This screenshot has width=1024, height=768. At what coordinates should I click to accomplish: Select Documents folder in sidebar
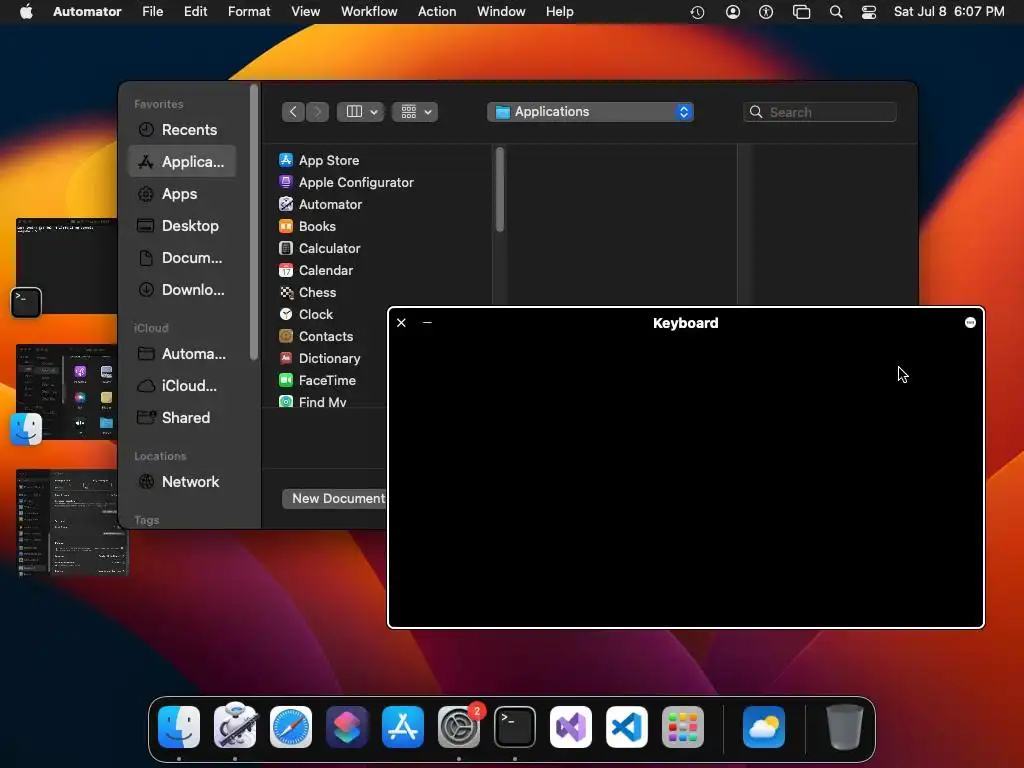tap(182, 258)
